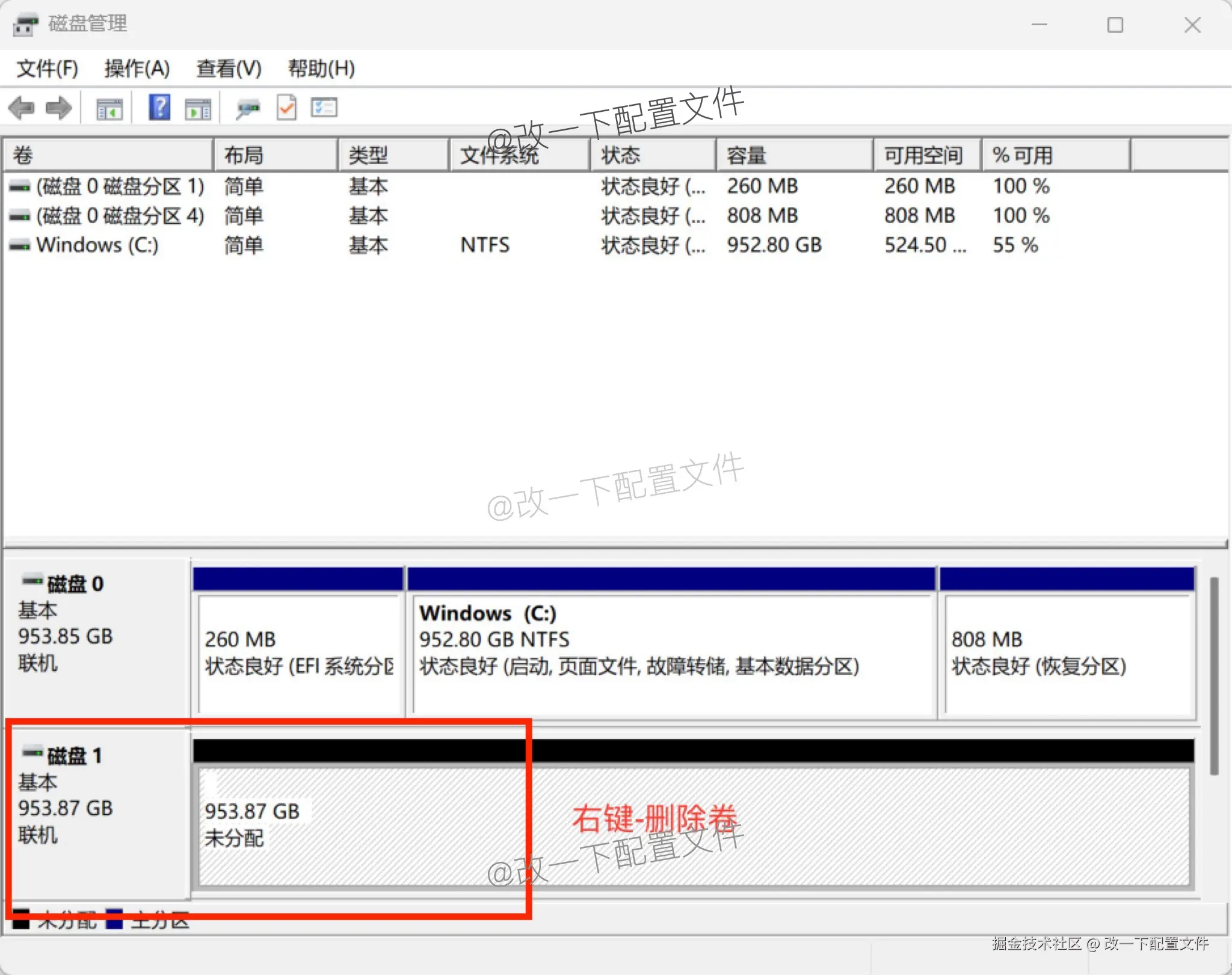
Task: Open the 操作(A) menu
Action: tap(136, 69)
